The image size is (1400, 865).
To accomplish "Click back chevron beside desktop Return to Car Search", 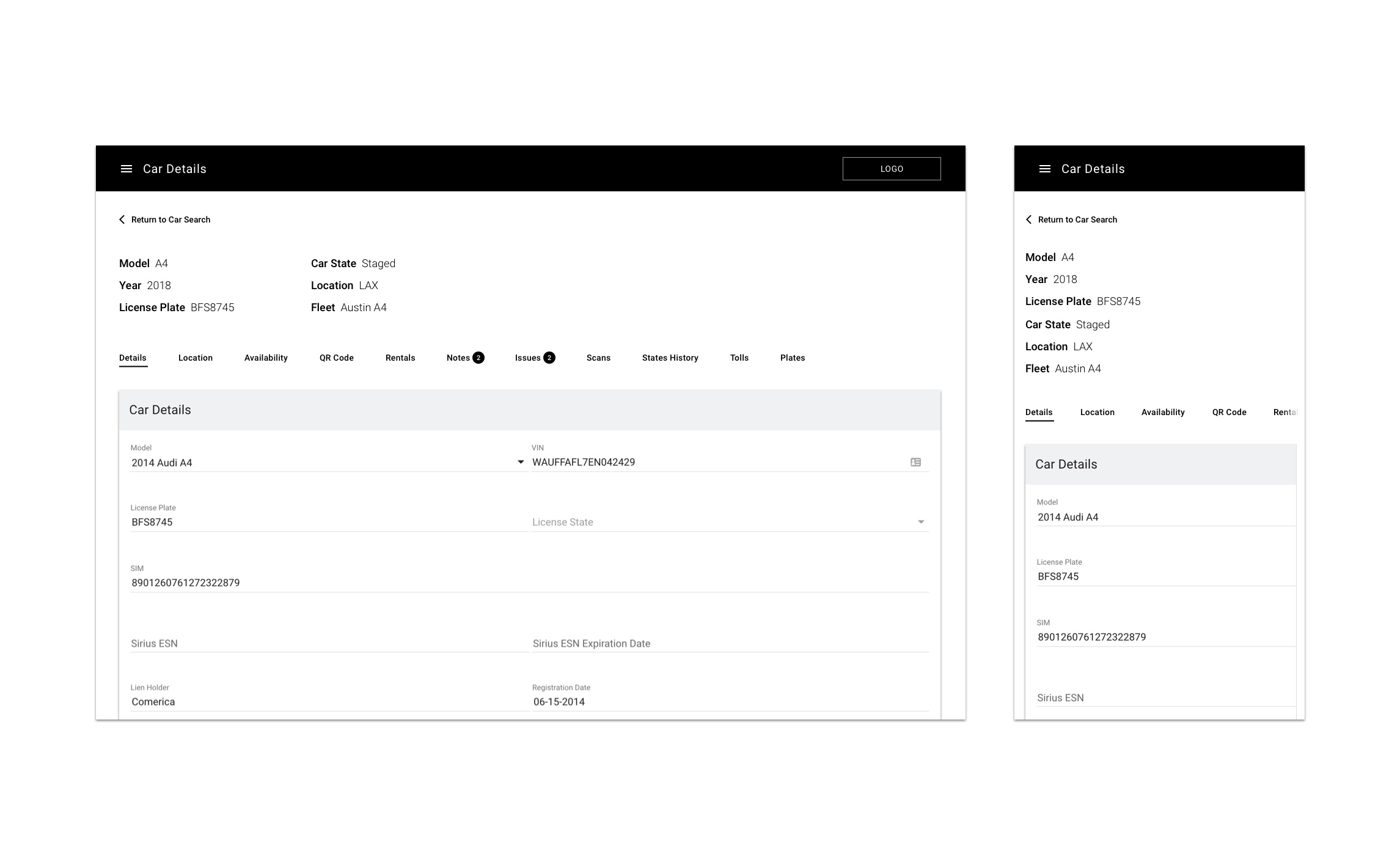I will [122, 219].
